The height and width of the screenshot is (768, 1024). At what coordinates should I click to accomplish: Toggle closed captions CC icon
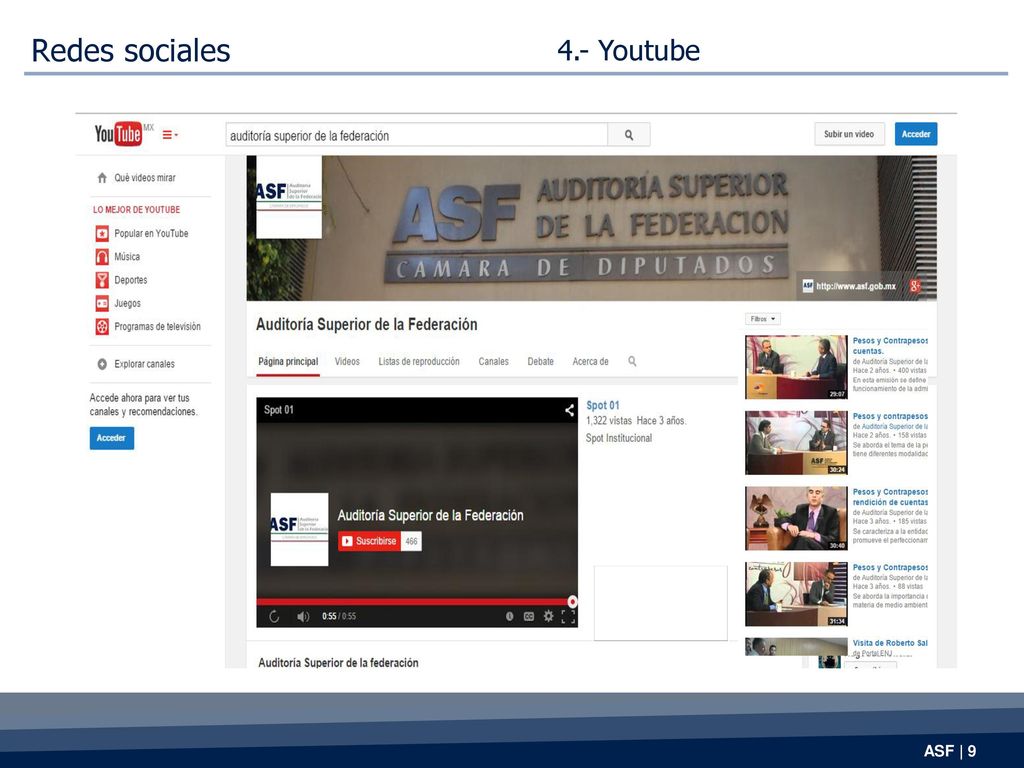click(x=529, y=616)
